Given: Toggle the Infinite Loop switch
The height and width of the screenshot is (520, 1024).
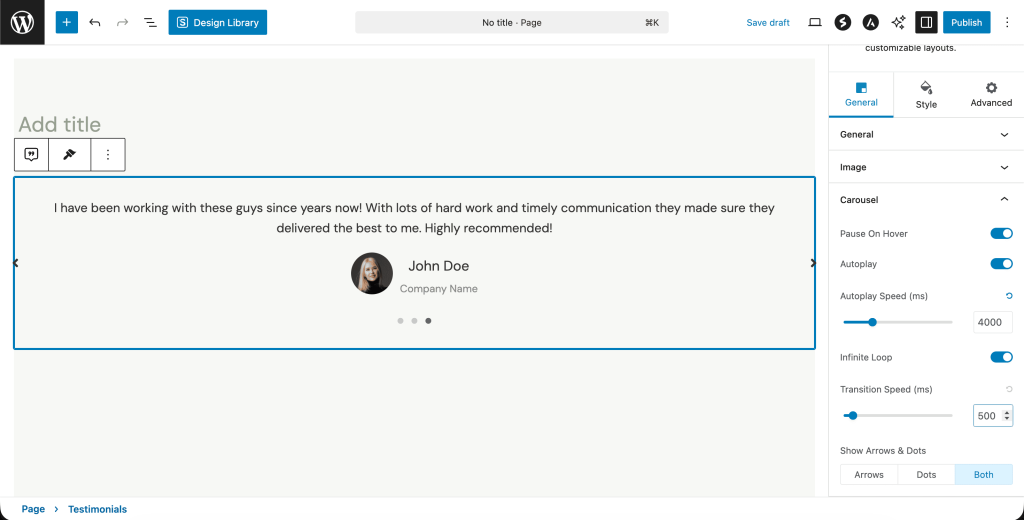Looking at the screenshot, I should click(1001, 357).
